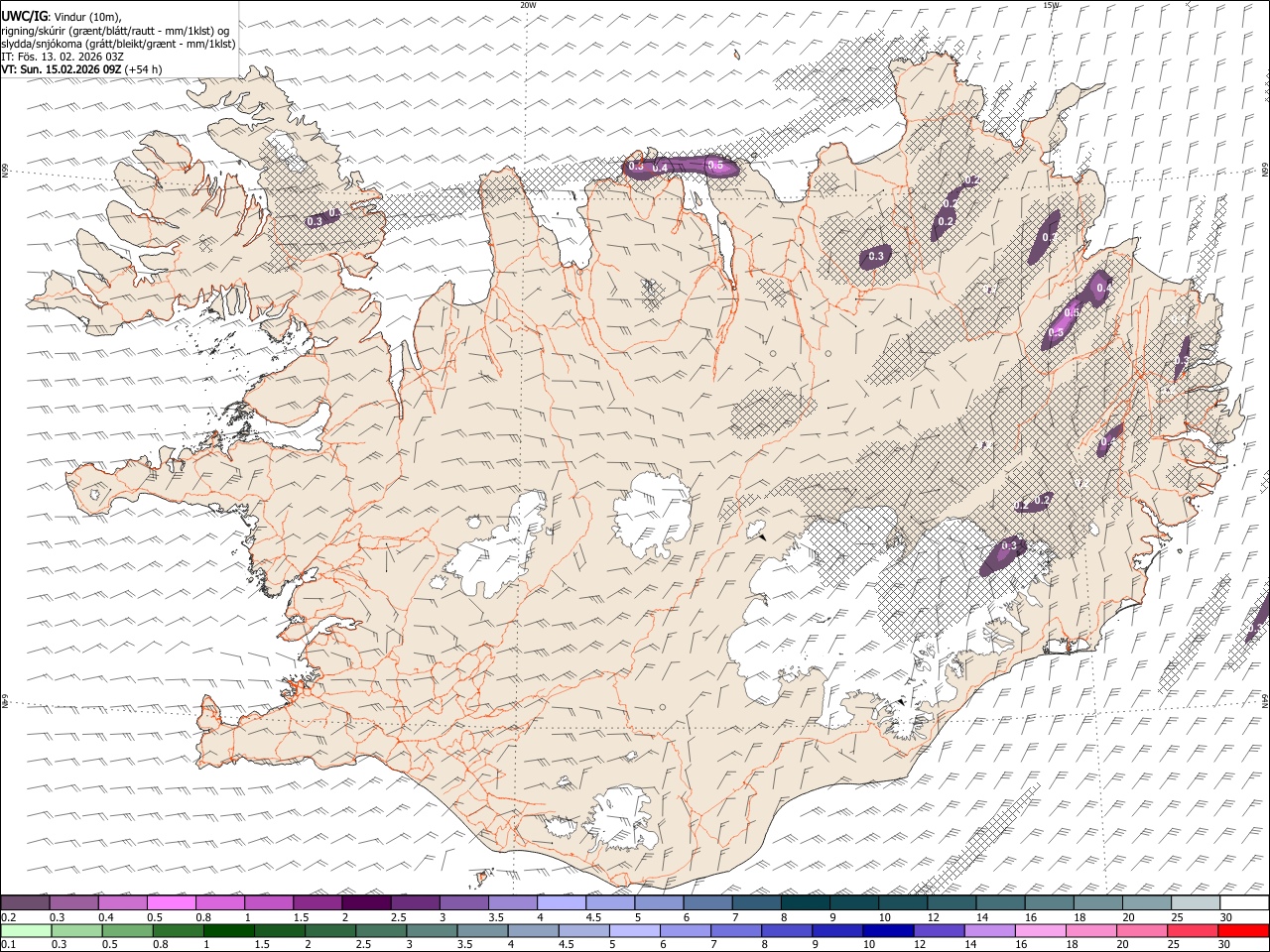This screenshot has height=952, width=1270.
Task: Click the 'Vindur (10m)' header label
Action: click(x=87, y=17)
